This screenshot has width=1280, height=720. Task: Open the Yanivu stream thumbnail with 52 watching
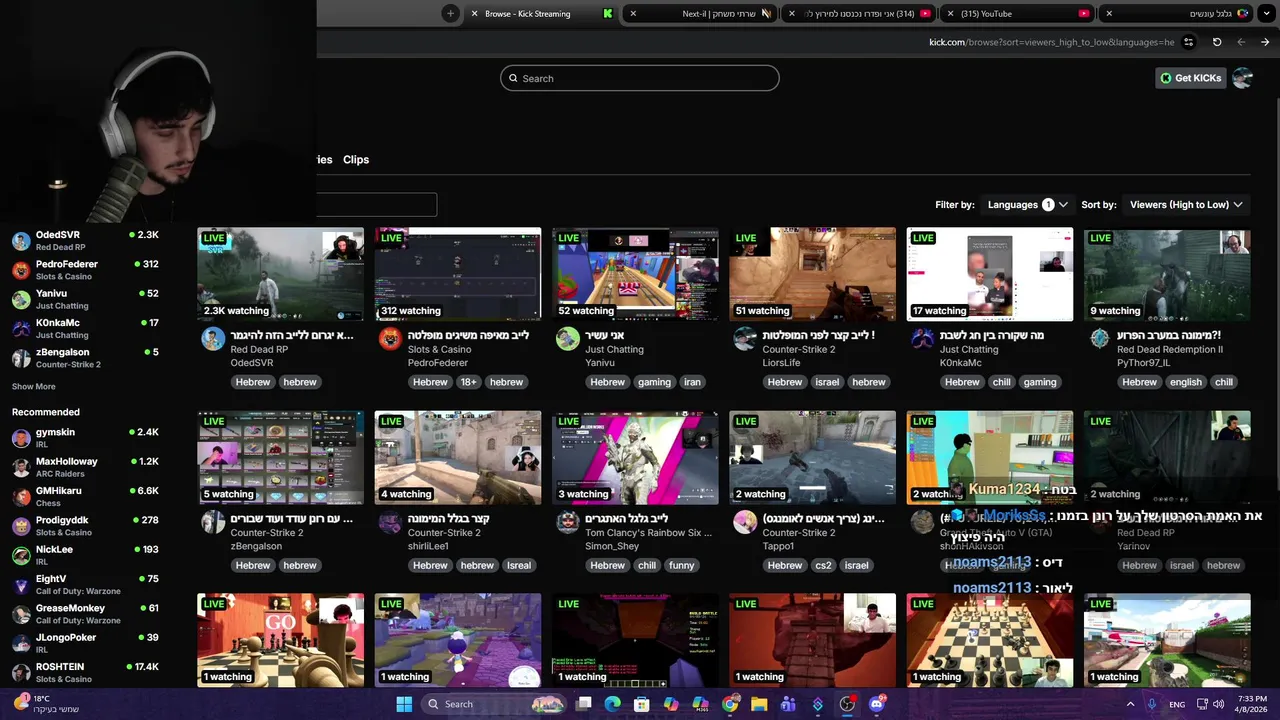pyautogui.click(x=635, y=274)
